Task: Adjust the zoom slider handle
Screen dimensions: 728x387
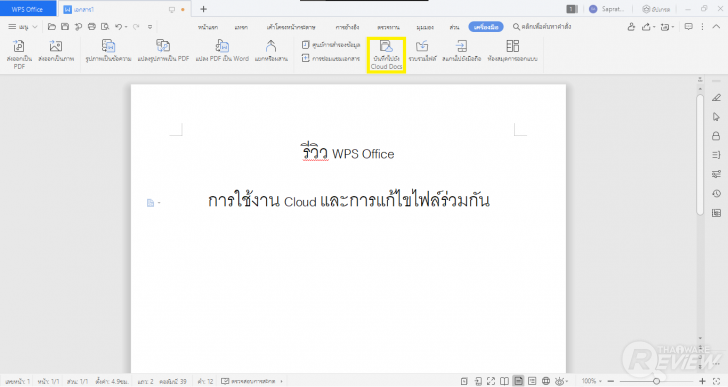Action: coord(656,381)
